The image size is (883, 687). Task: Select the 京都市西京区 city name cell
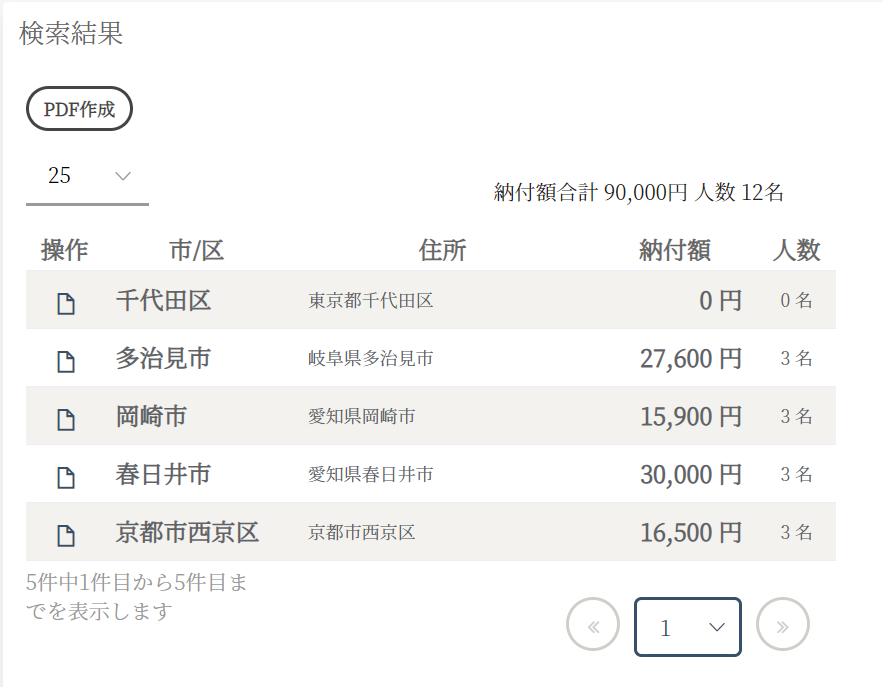pyautogui.click(x=187, y=532)
